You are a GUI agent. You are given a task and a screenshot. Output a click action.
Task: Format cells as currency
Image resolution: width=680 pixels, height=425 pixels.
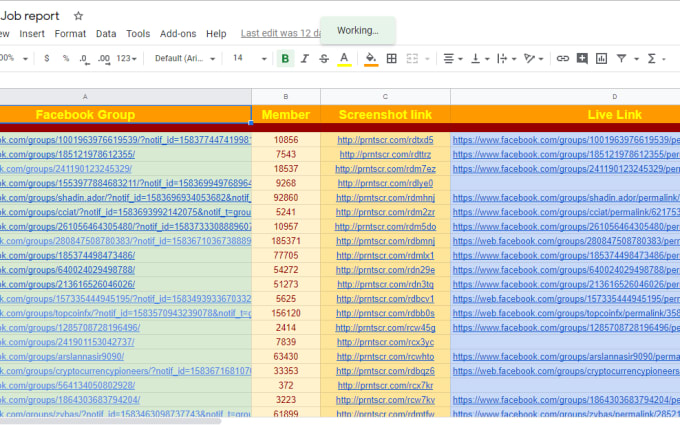47,58
